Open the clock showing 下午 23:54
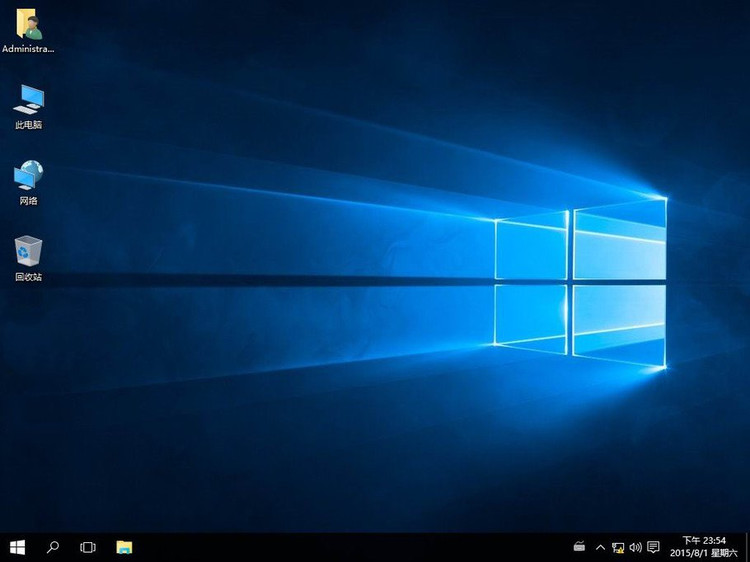 point(704,547)
